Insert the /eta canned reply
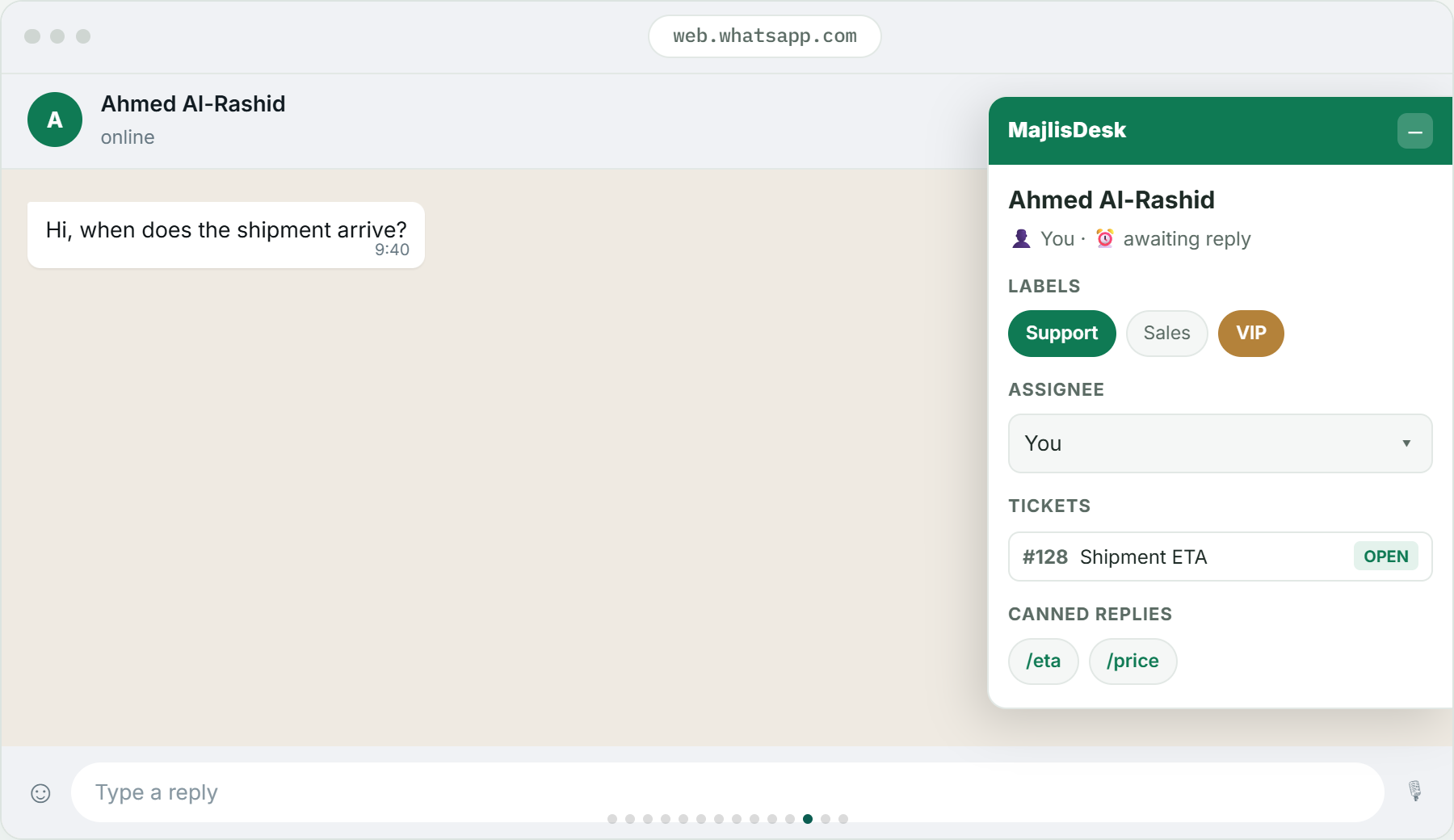1454x840 pixels. tap(1043, 661)
